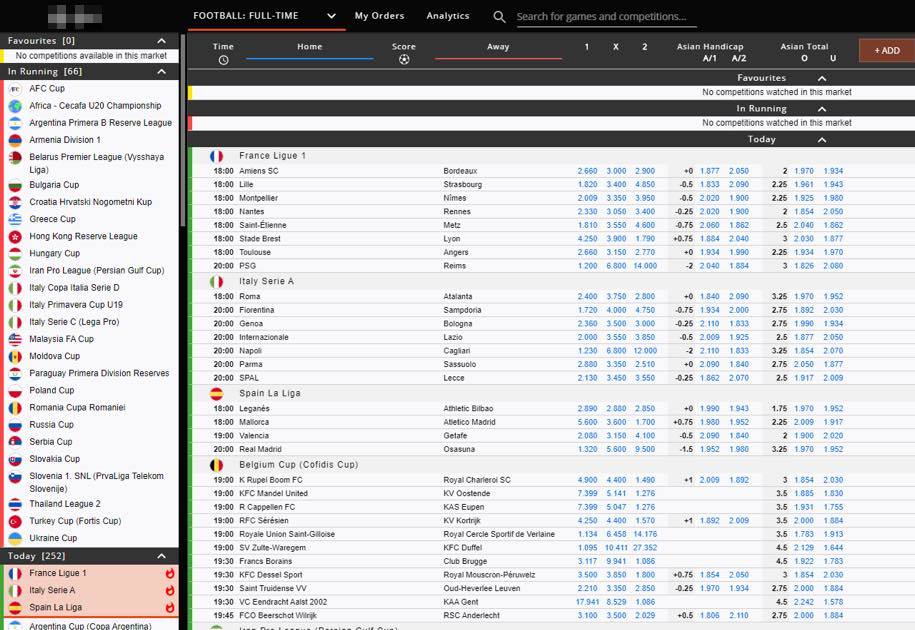Click in the search games and competitions field
Viewport: 915px width, 630px height.
tap(606, 16)
